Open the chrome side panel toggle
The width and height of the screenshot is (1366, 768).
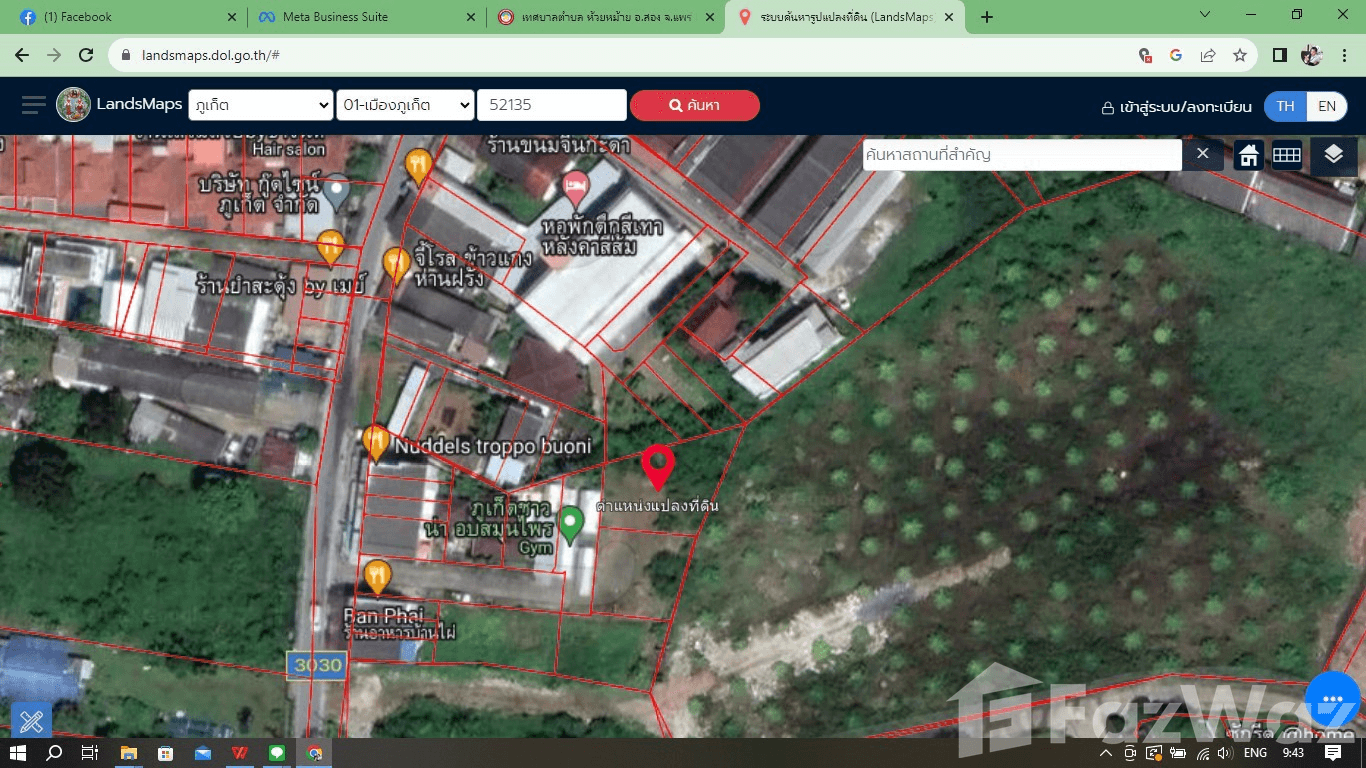(1279, 55)
